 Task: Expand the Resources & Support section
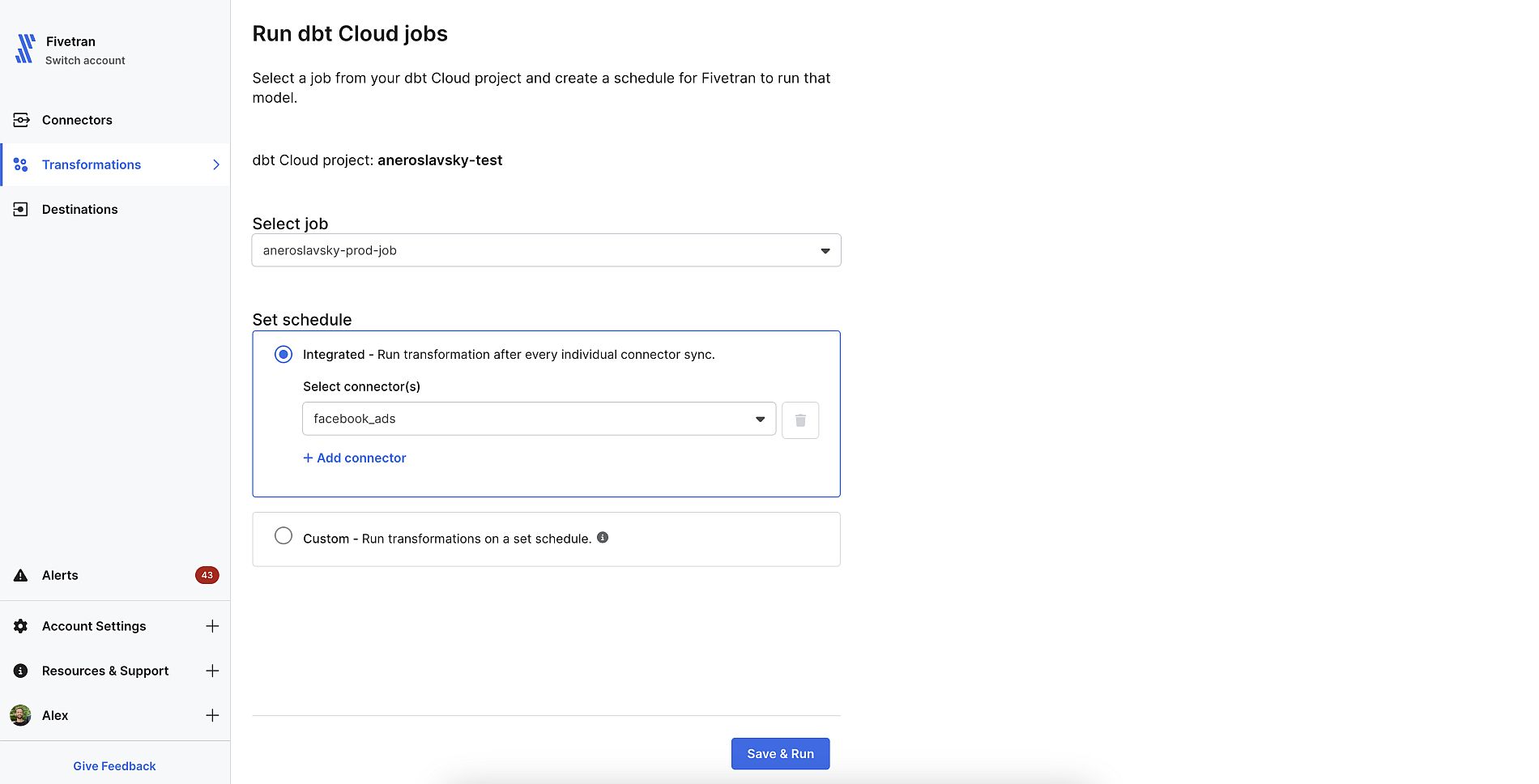click(212, 671)
